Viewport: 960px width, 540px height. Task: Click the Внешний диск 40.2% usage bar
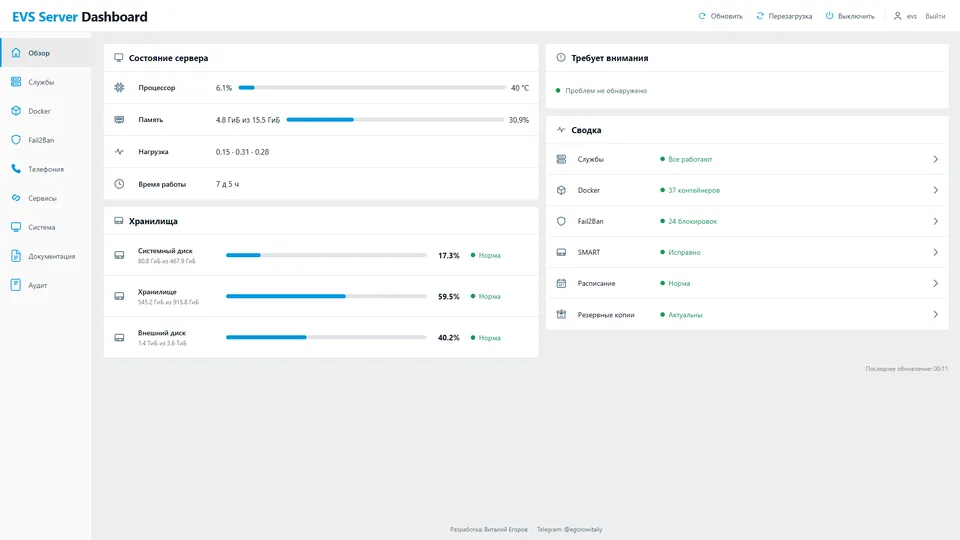tap(326, 337)
